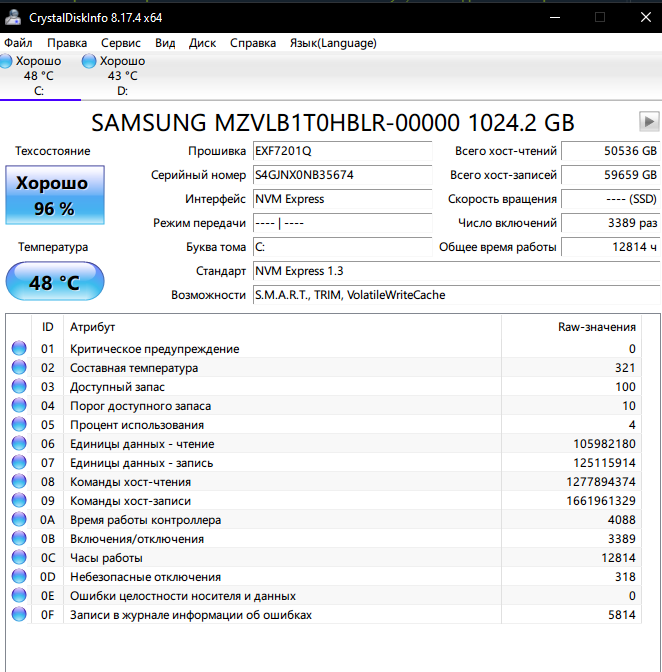
Task: Click raw value 1661961329
Action: coord(601,501)
